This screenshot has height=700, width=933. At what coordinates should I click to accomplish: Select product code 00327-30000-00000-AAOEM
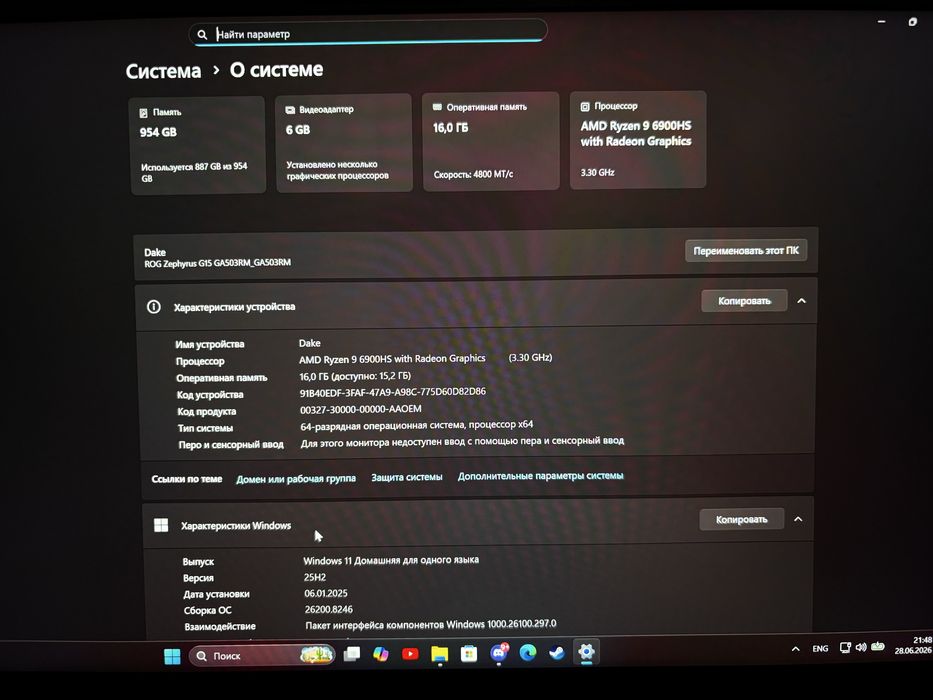(361, 409)
